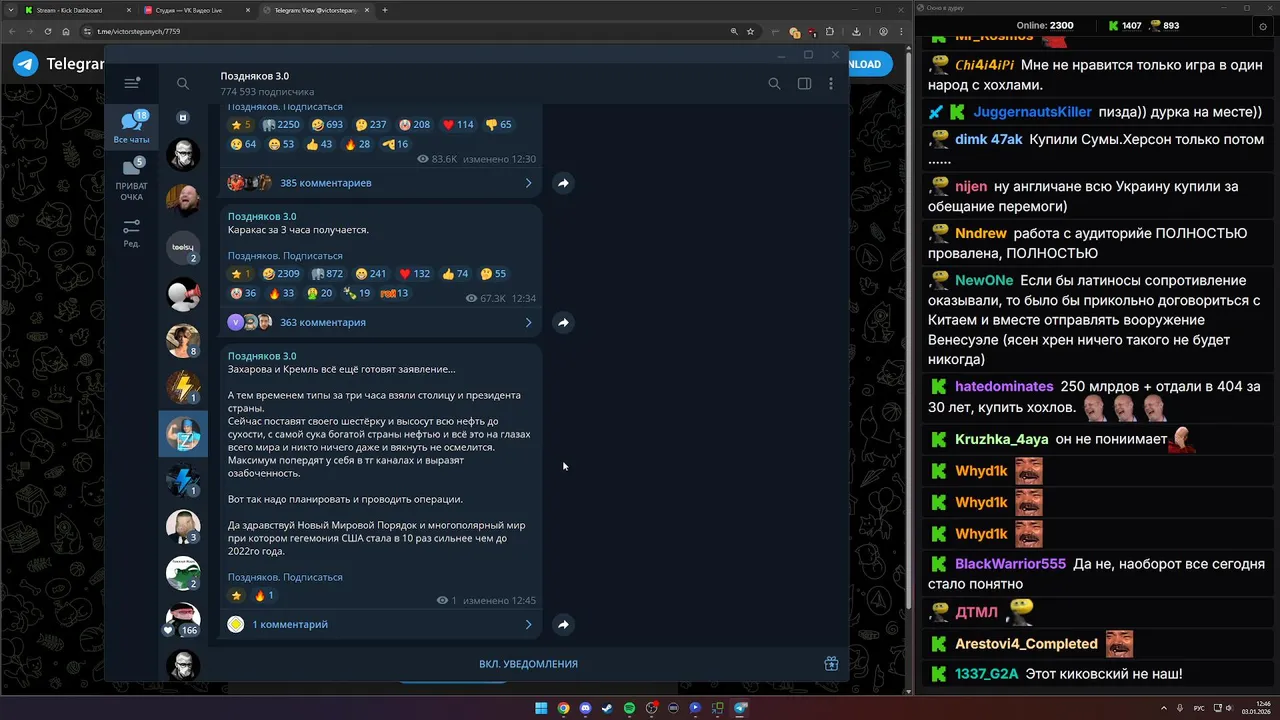Switch to the 'Telegram: View' browser tab
The height and width of the screenshot is (720, 1280).
[x=315, y=10]
